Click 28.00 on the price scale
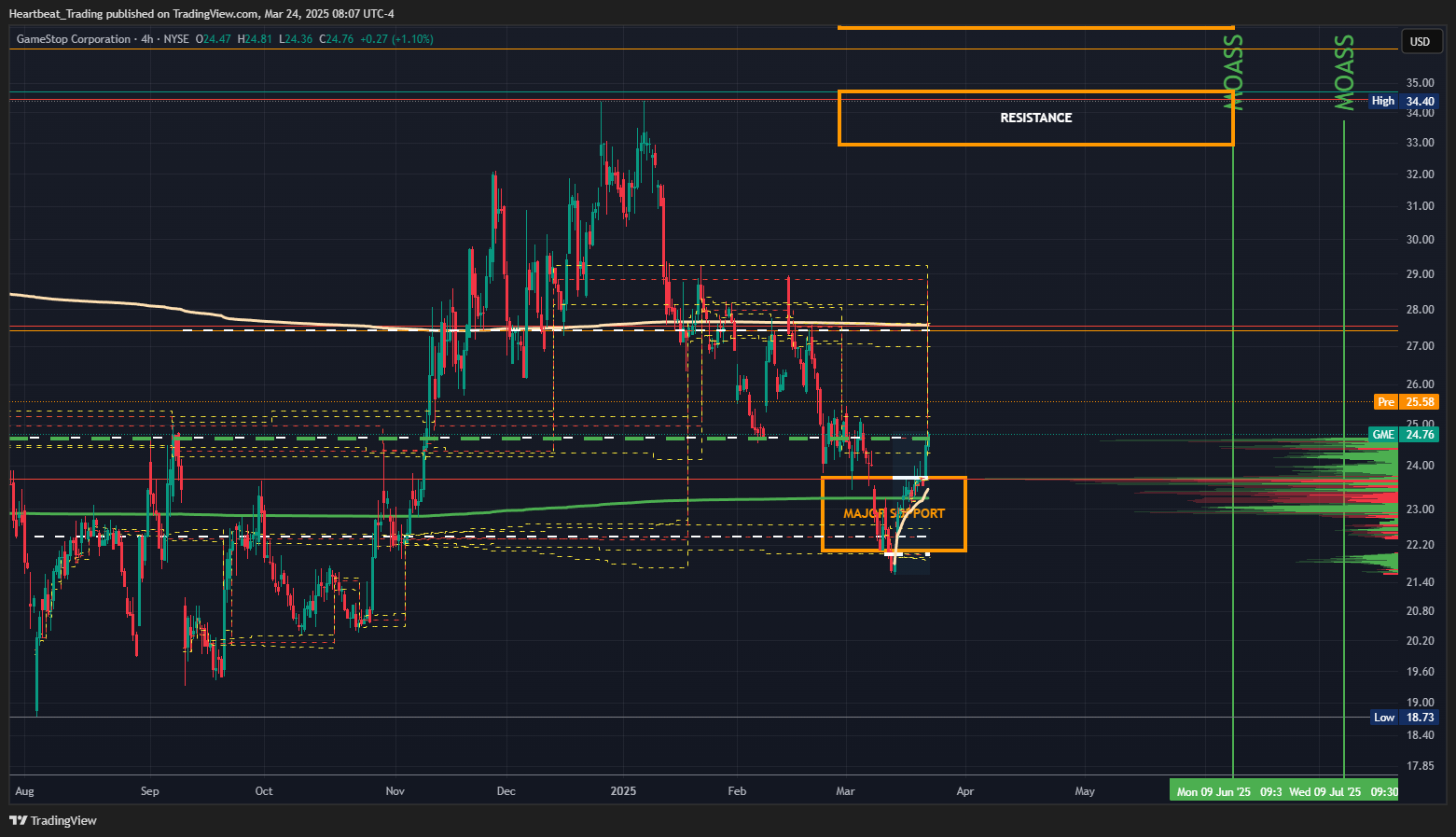This screenshot has height=837, width=1456. click(1421, 310)
